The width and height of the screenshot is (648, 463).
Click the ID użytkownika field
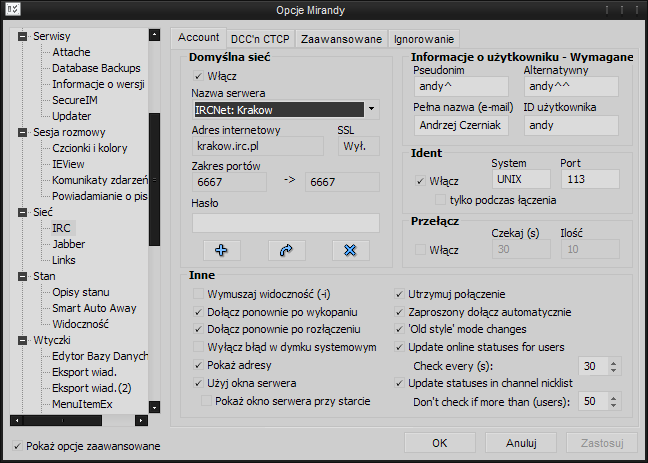tap(572, 125)
